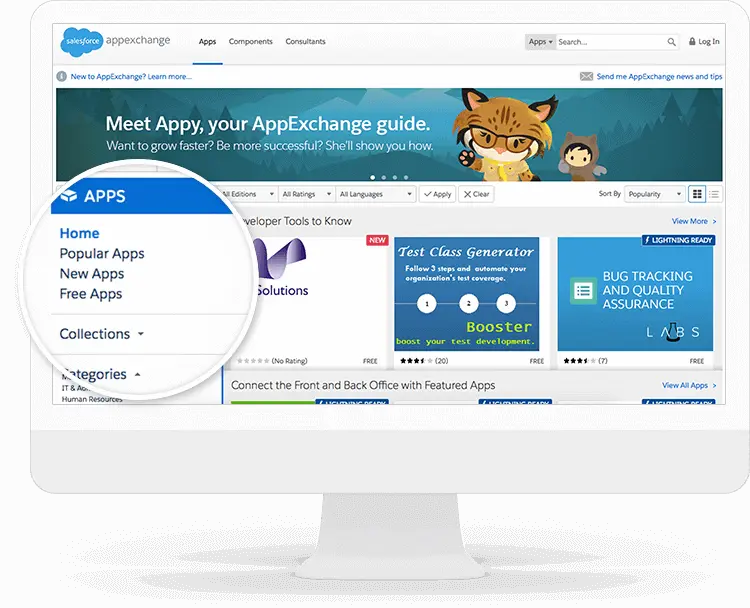This screenshot has height=608, width=750.
Task: Open the Sort By Popularity dropdown
Action: tap(654, 194)
